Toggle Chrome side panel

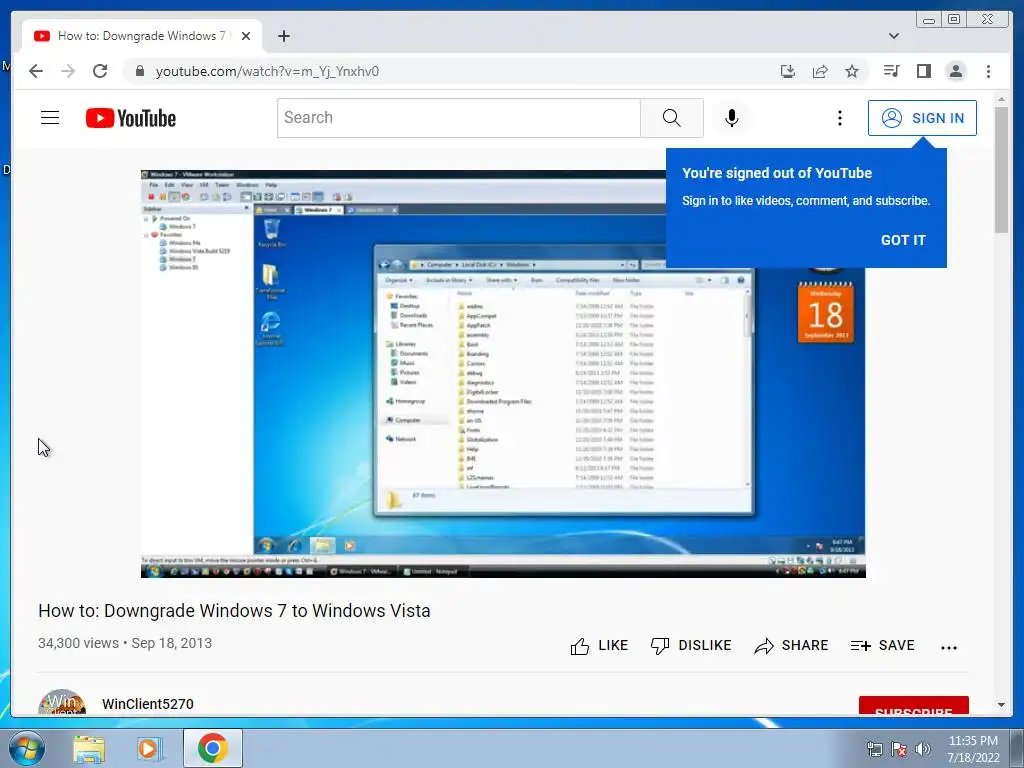point(923,71)
